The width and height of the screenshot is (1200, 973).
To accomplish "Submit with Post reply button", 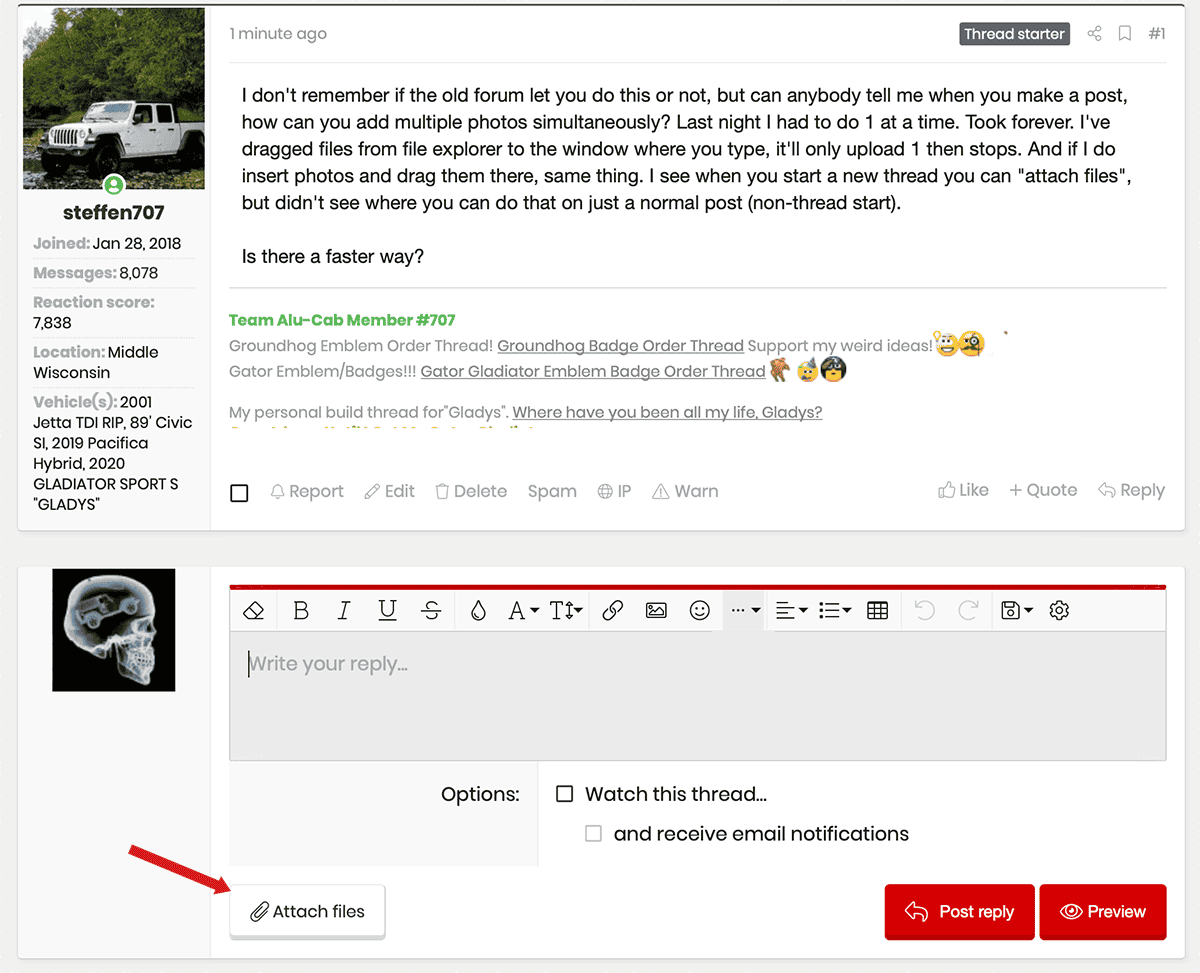I will [x=959, y=912].
